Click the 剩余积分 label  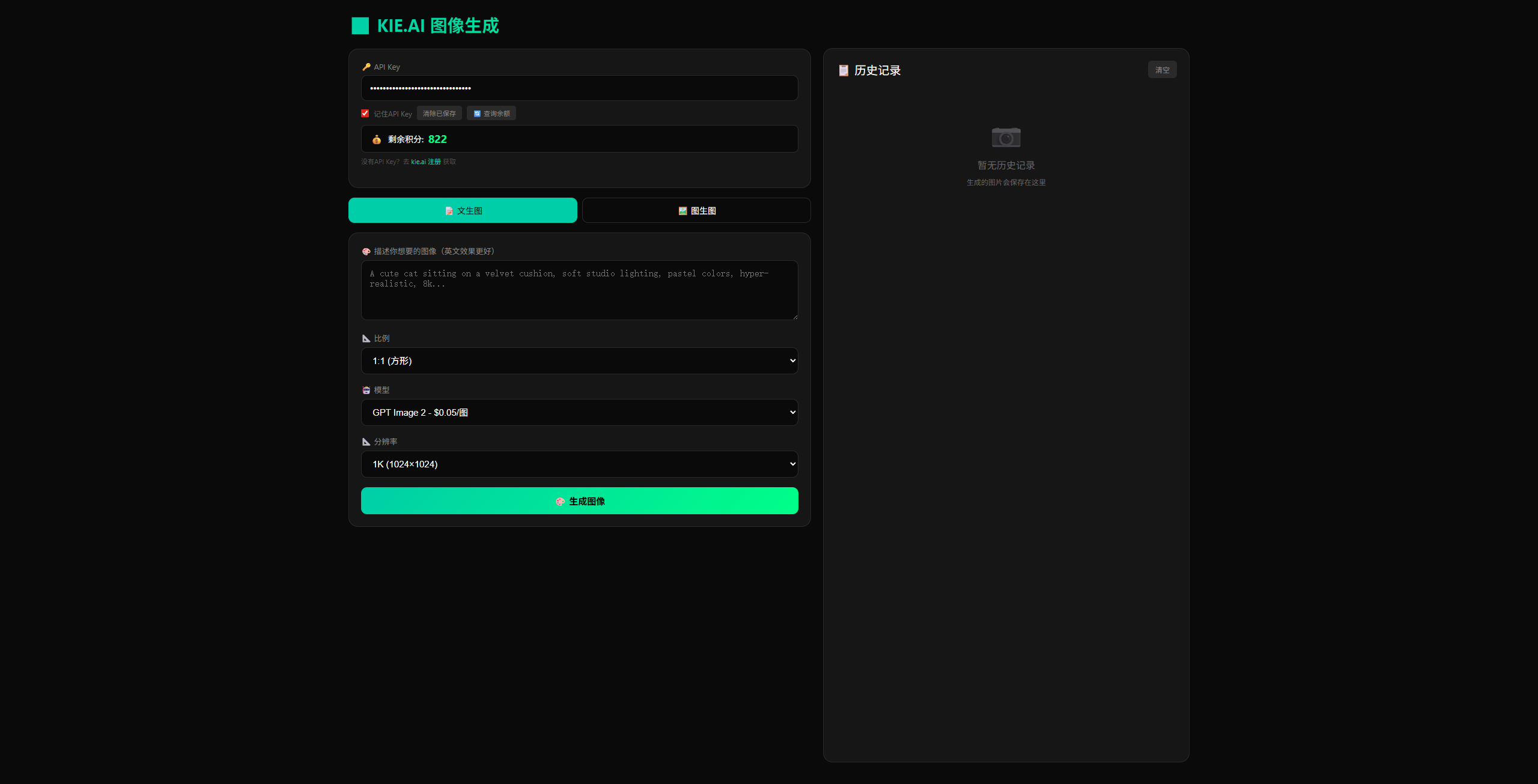406,139
